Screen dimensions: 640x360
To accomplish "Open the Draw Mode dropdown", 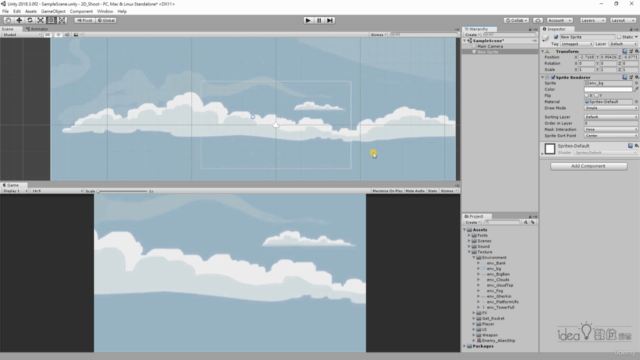I will point(611,108).
